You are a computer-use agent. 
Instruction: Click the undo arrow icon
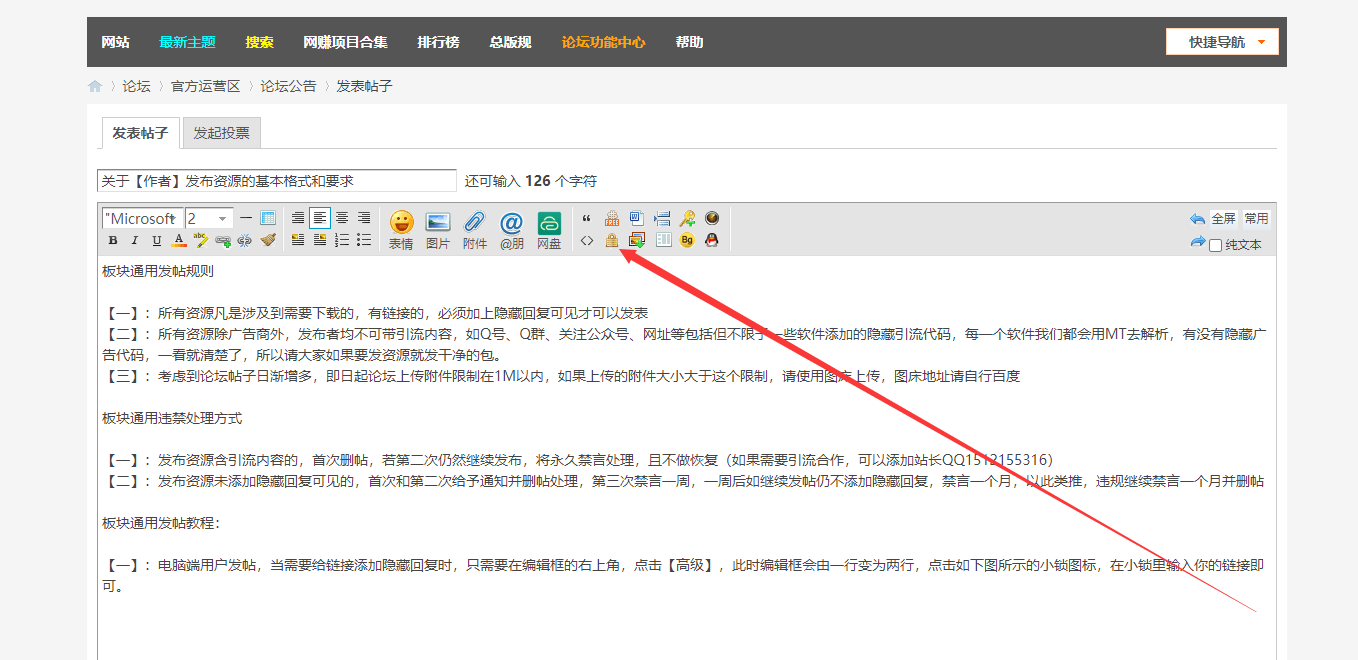tap(1197, 218)
